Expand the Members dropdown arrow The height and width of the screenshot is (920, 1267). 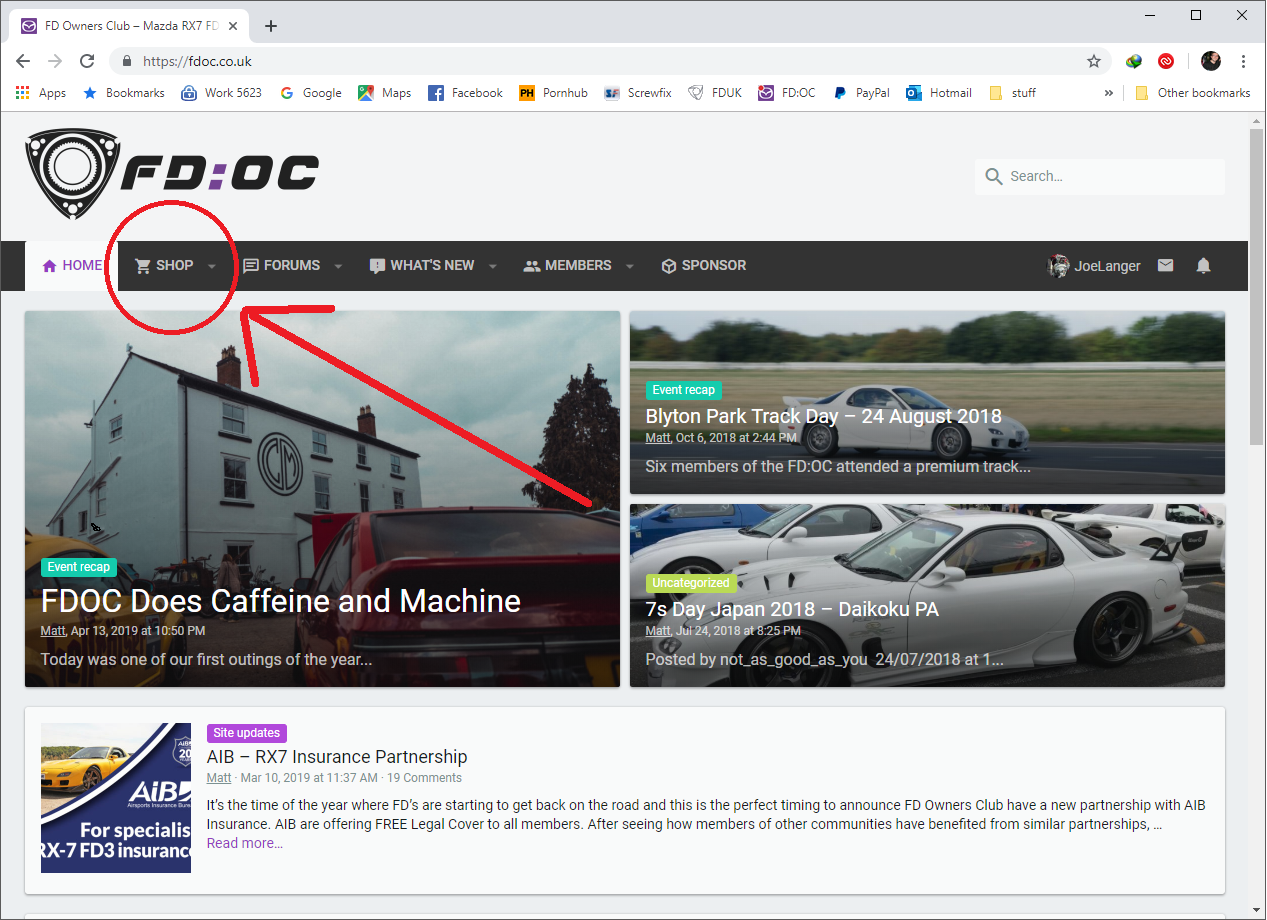point(629,266)
